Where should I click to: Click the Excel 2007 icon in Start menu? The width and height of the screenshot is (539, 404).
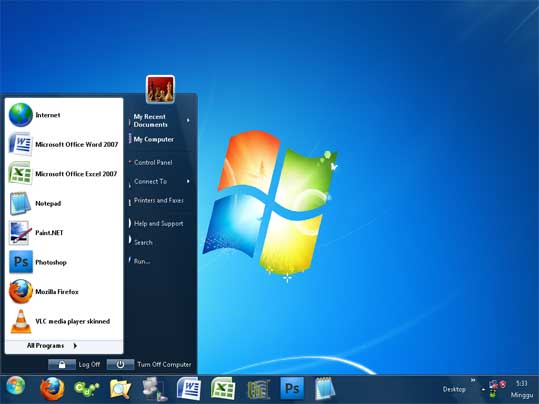coord(21,173)
